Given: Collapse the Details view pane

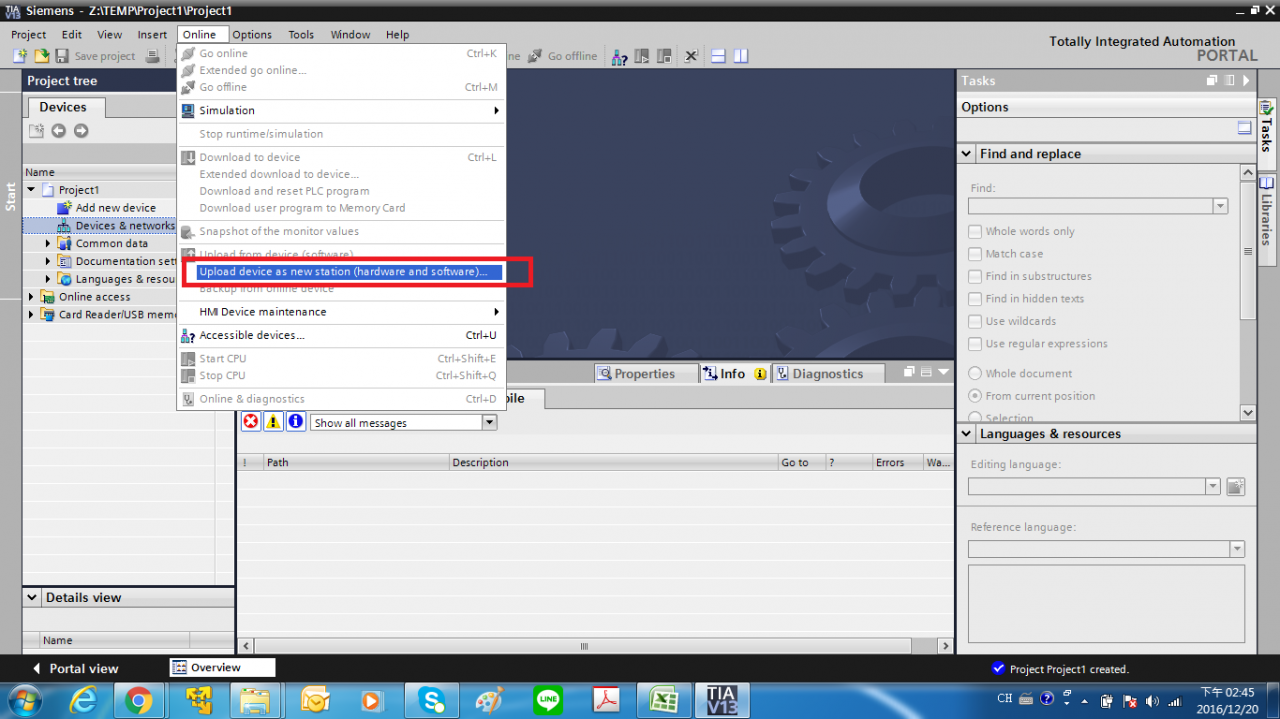Looking at the screenshot, I should click(32, 598).
